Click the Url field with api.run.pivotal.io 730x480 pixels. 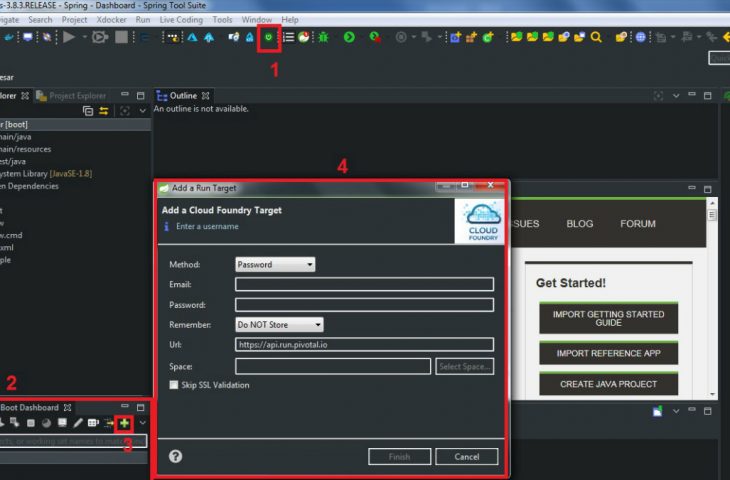[x=365, y=345]
